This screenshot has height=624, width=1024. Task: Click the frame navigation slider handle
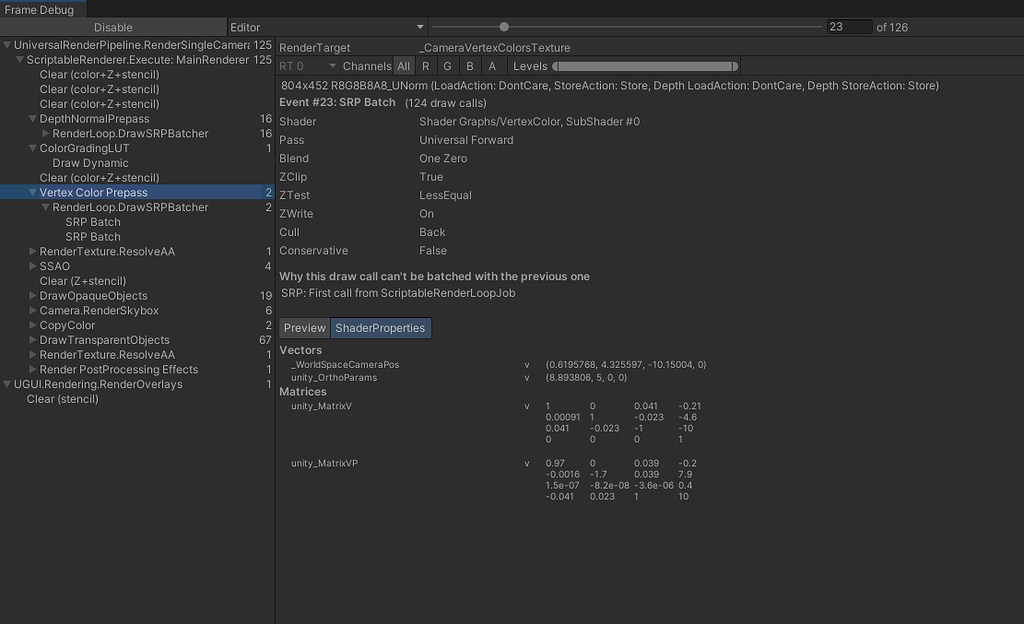(x=503, y=27)
